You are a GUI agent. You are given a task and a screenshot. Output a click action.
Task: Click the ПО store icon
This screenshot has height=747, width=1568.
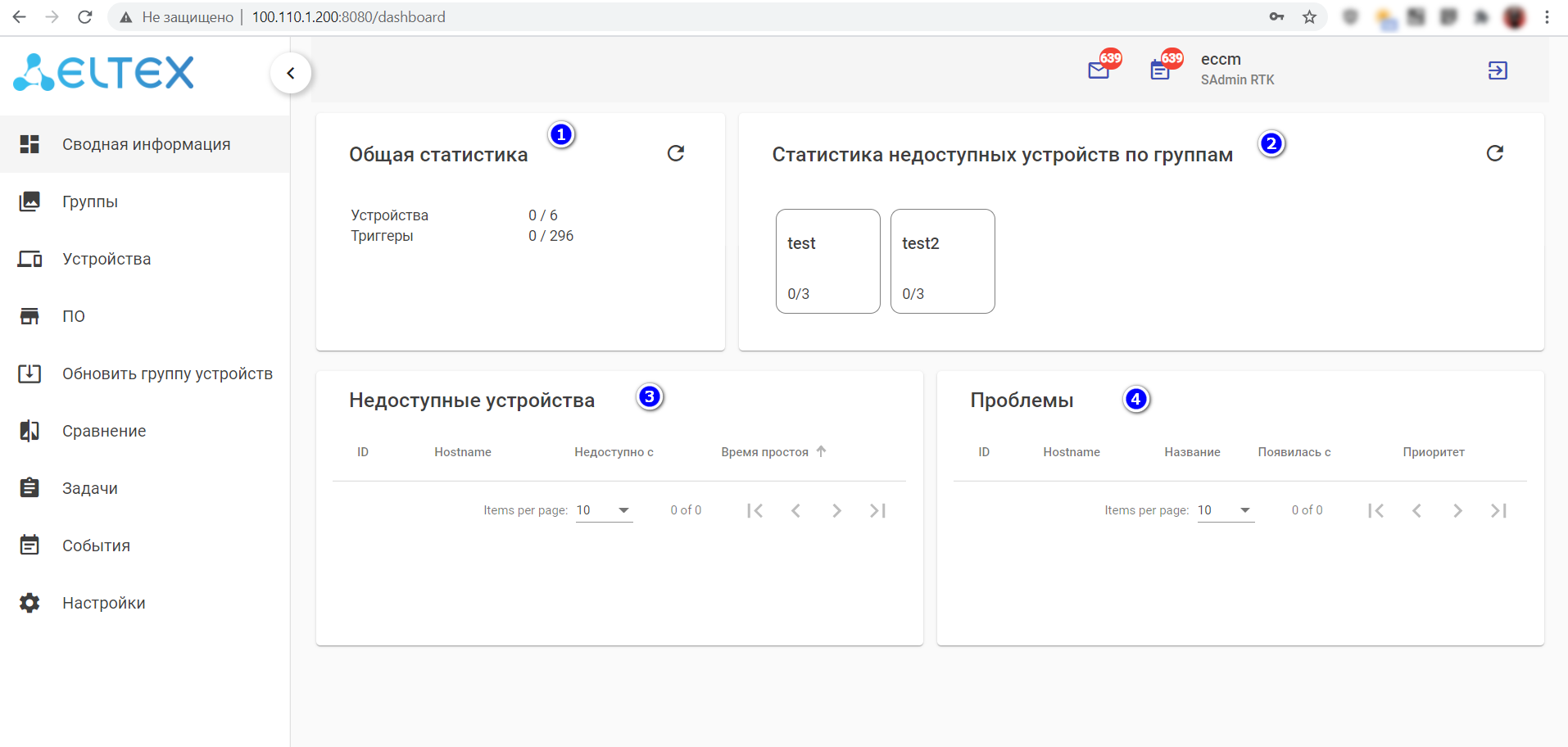coord(29,316)
